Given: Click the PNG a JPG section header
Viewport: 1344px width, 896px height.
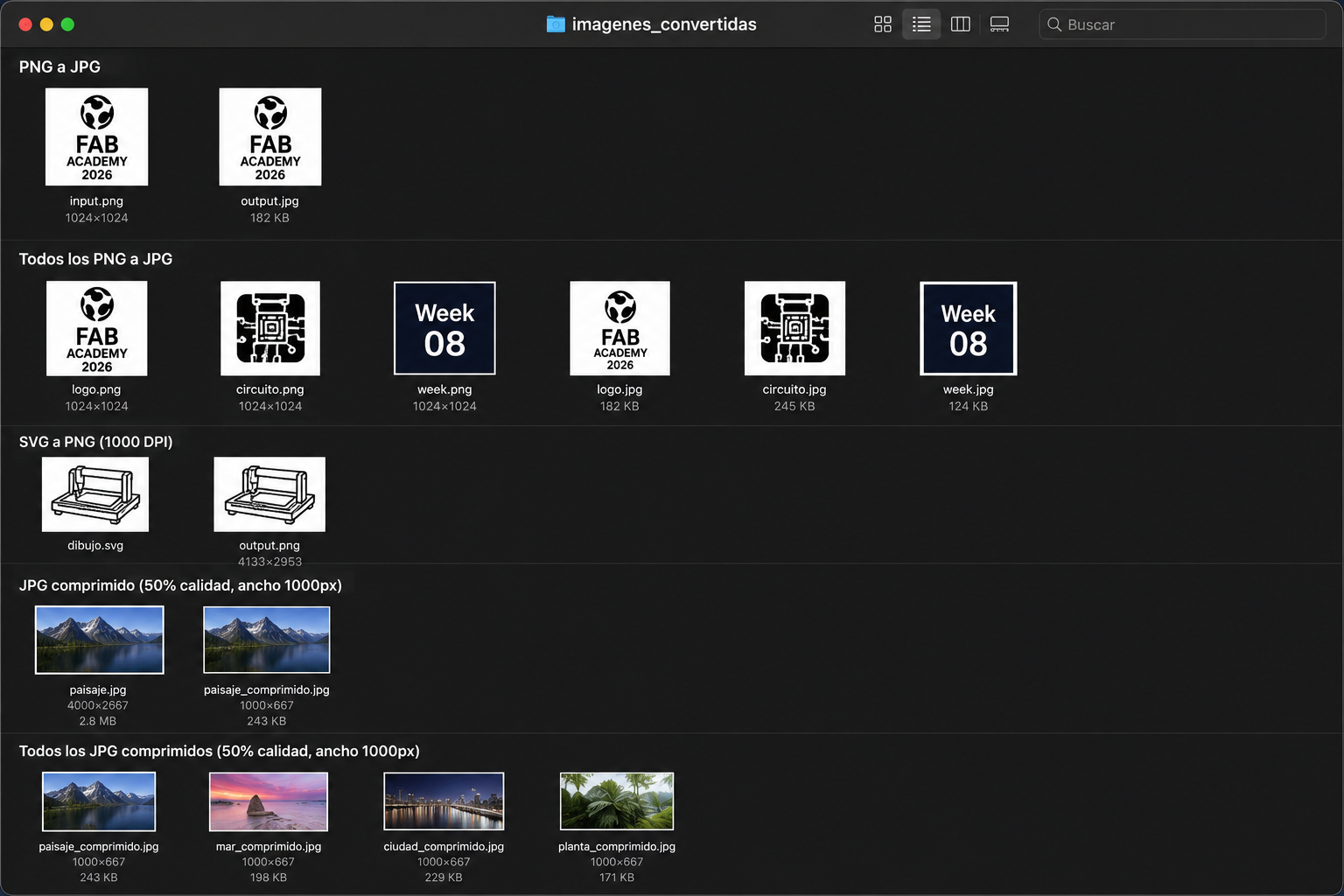Looking at the screenshot, I should coord(59,66).
